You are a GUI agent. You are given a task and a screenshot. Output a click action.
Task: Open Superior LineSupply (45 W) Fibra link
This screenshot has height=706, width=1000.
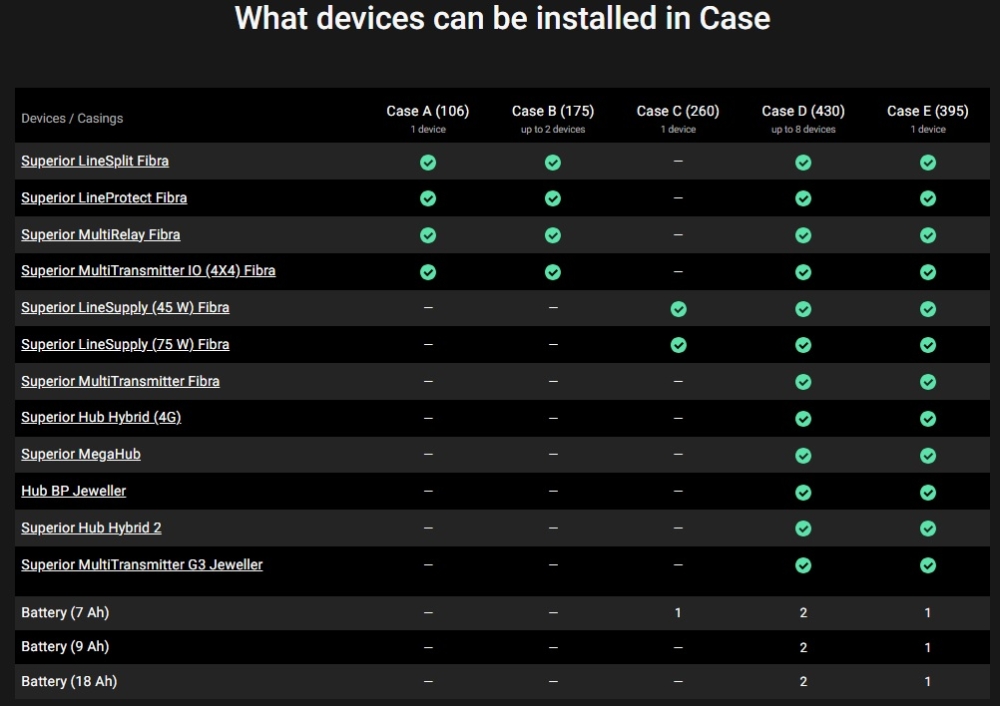click(125, 307)
